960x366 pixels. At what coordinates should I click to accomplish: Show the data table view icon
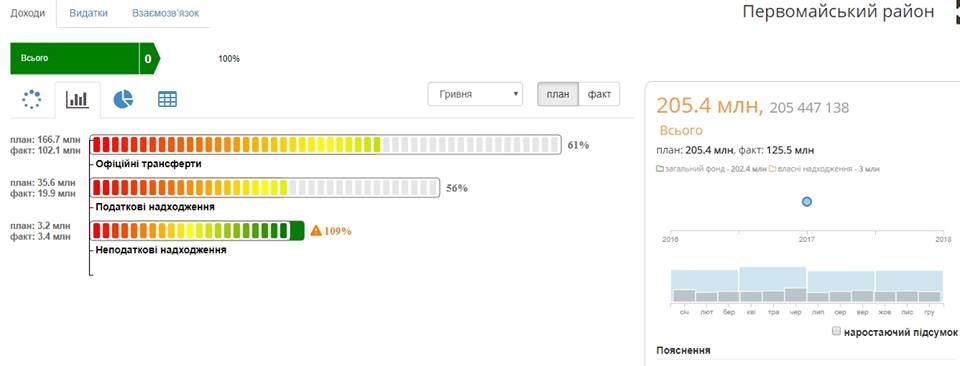coord(167,99)
